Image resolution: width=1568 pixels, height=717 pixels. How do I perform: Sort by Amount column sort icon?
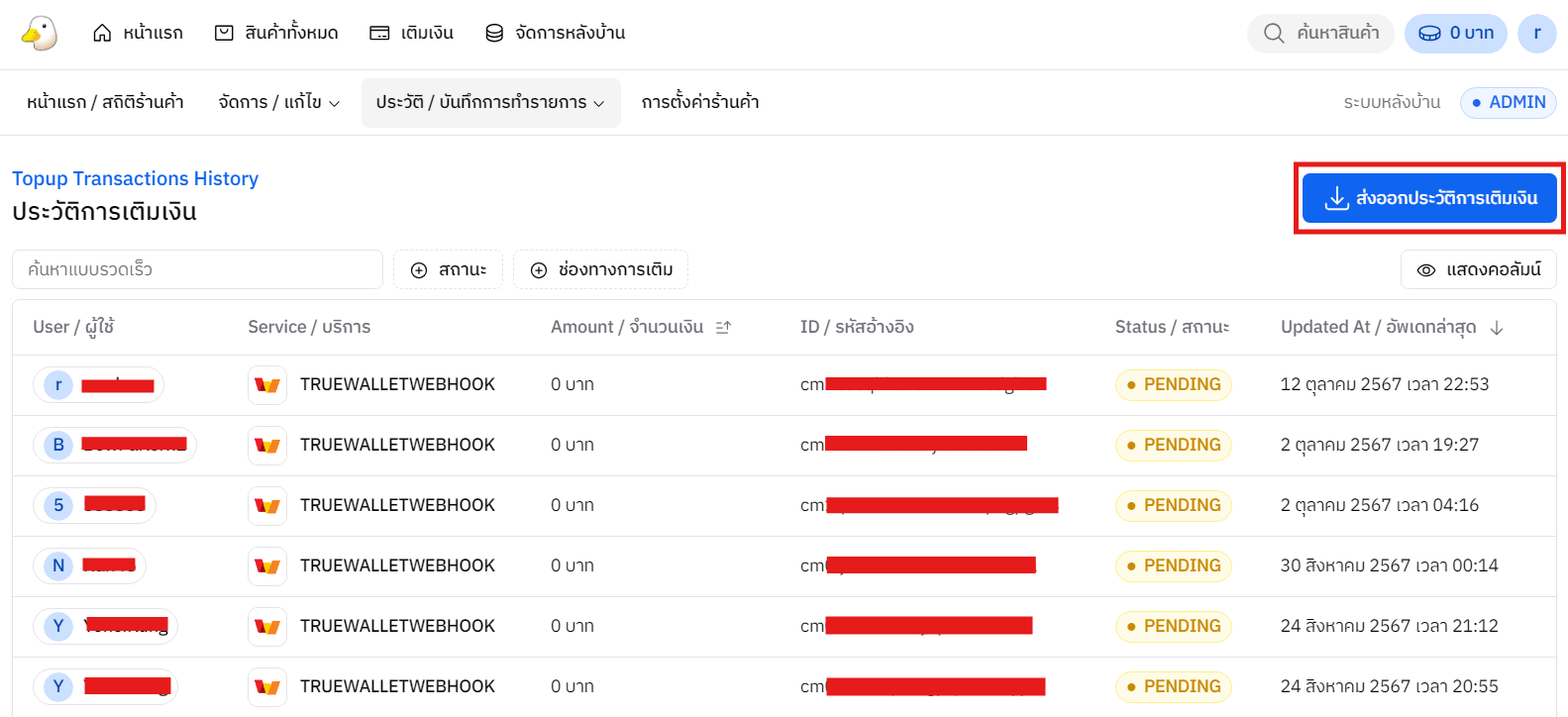(x=723, y=328)
